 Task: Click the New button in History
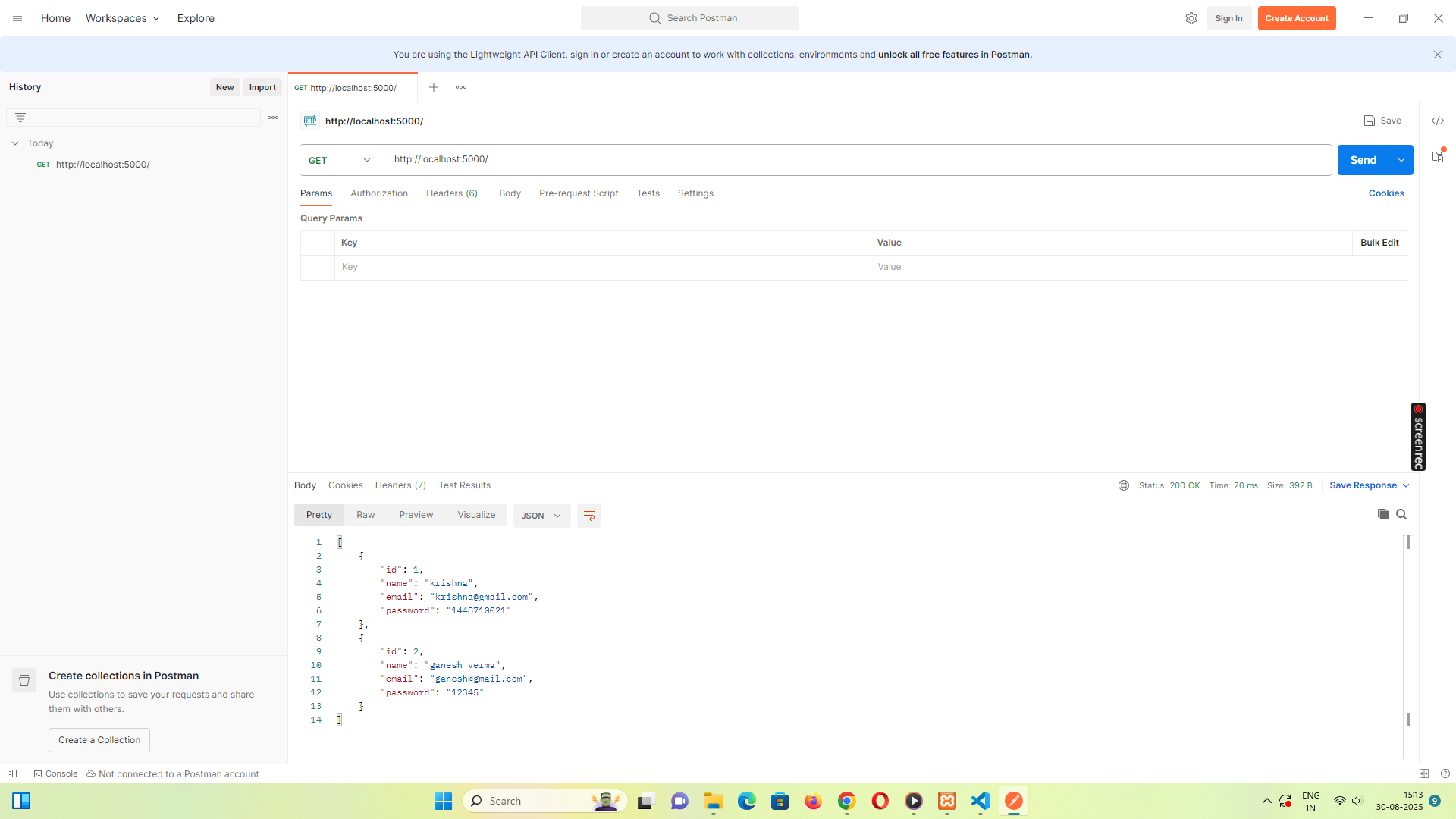click(x=224, y=87)
